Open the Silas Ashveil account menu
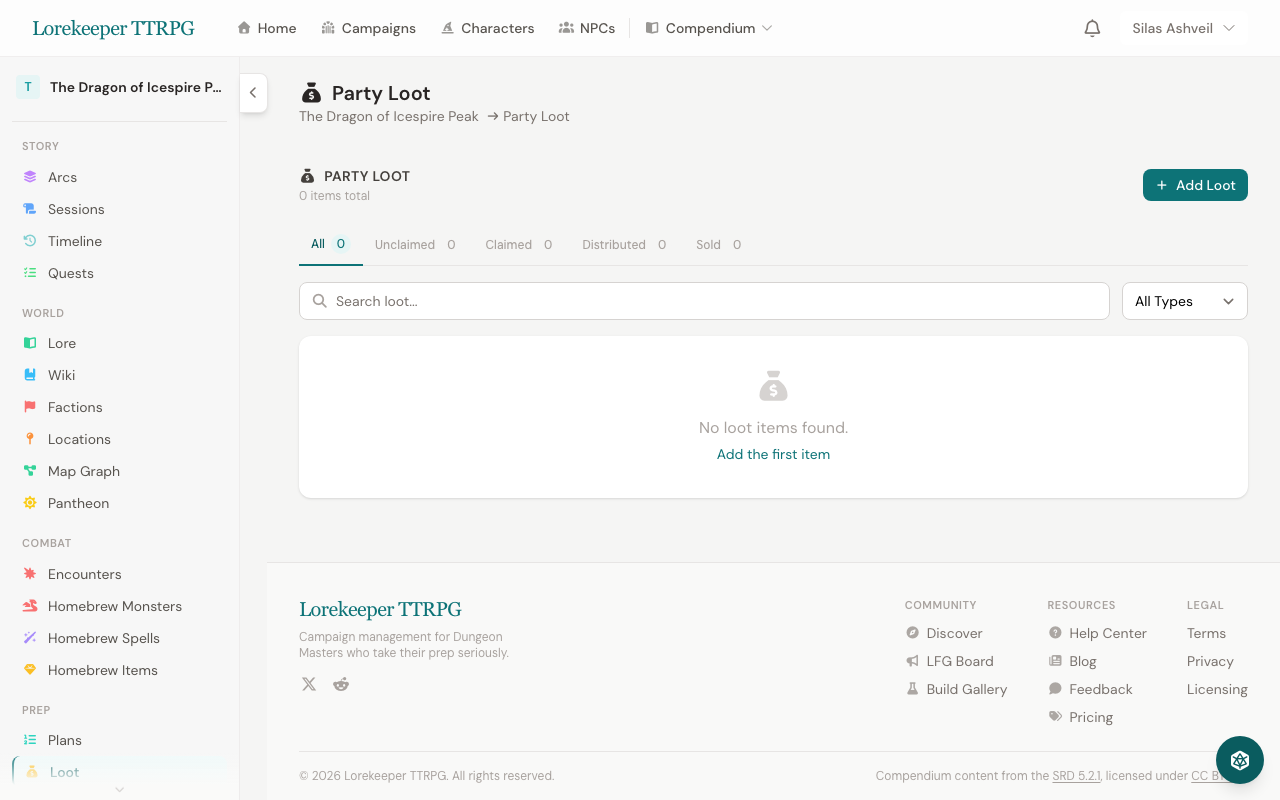The height and width of the screenshot is (800, 1280). coord(1183,28)
